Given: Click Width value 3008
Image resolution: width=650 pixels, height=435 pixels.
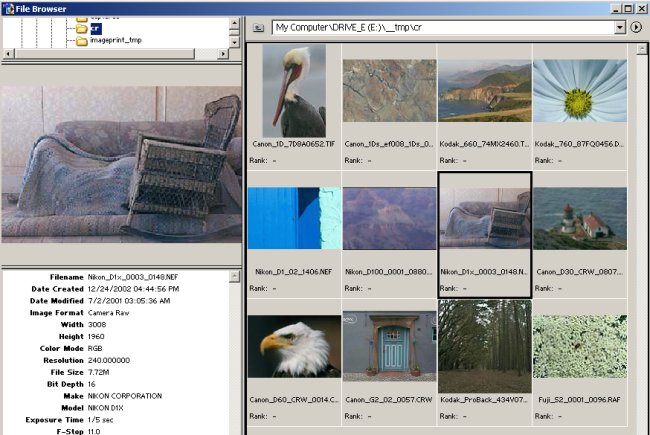Looking at the screenshot, I should point(97,325).
